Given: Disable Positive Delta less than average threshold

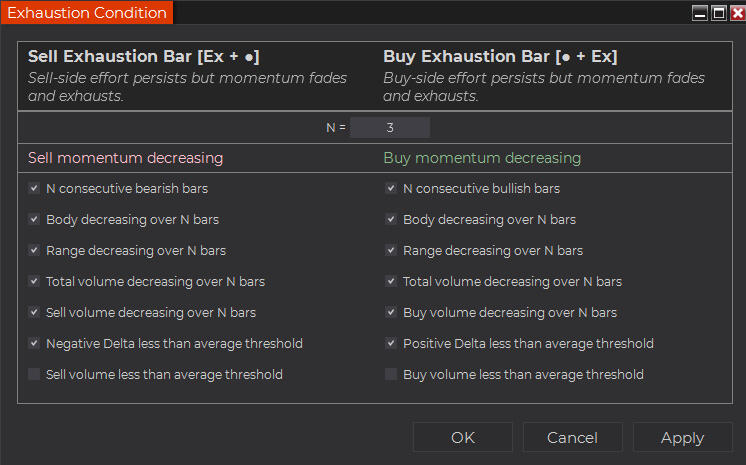Looking at the screenshot, I should pyautogui.click(x=391, y=343).
